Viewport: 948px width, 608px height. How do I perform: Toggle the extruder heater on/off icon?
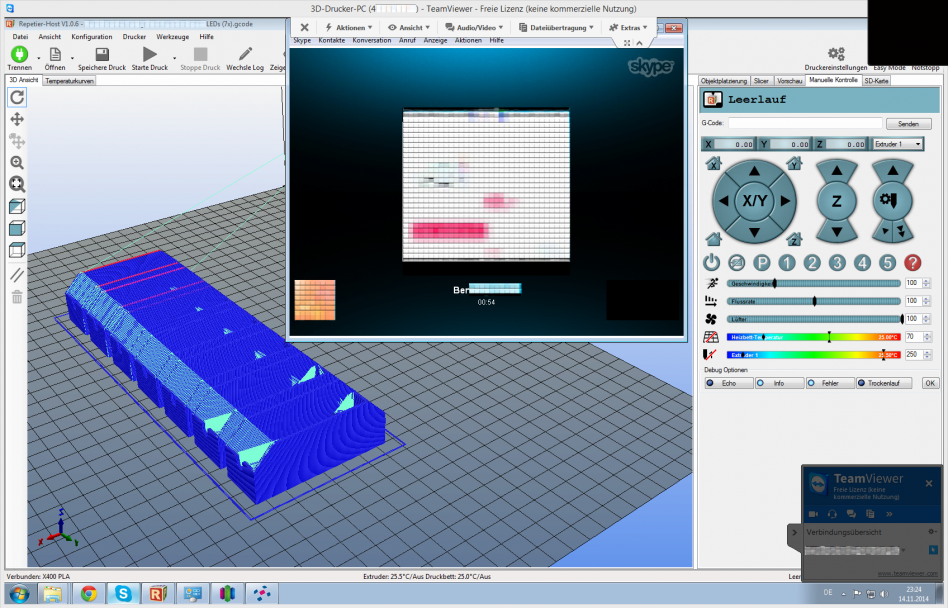click(711, 355)
